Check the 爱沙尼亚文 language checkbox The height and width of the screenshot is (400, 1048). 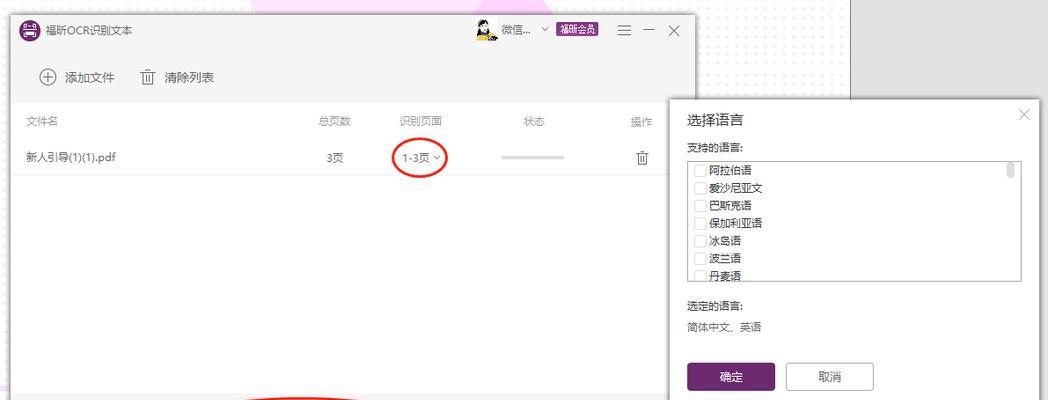coord(700,188)
